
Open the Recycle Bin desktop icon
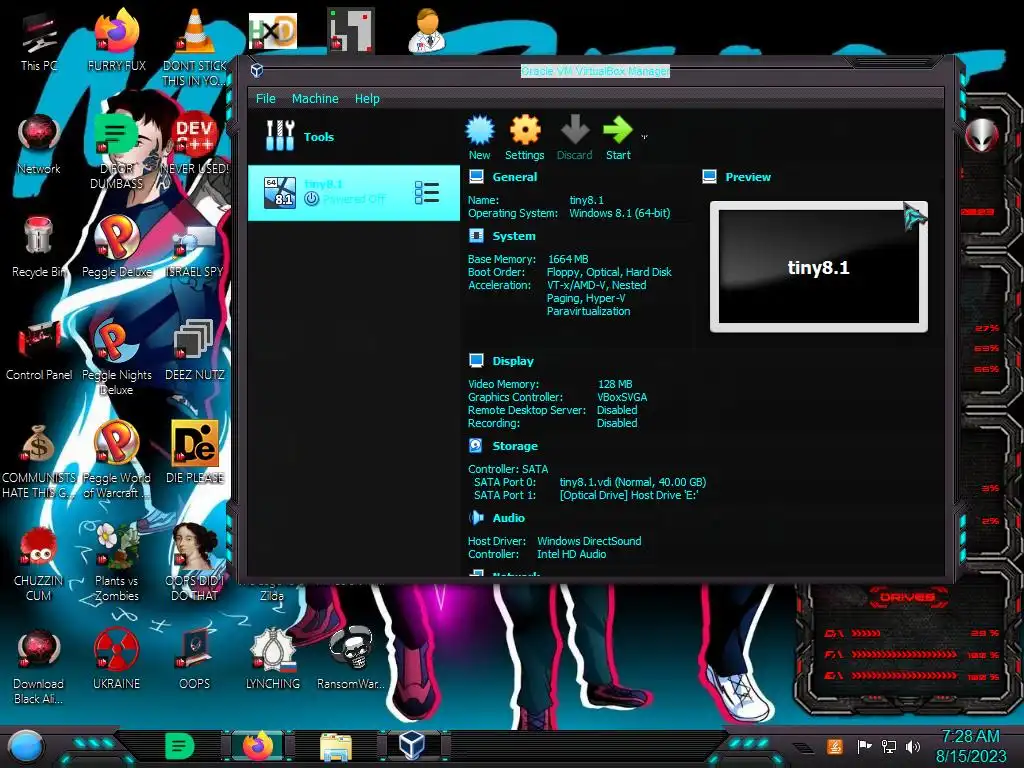point(39,248)
